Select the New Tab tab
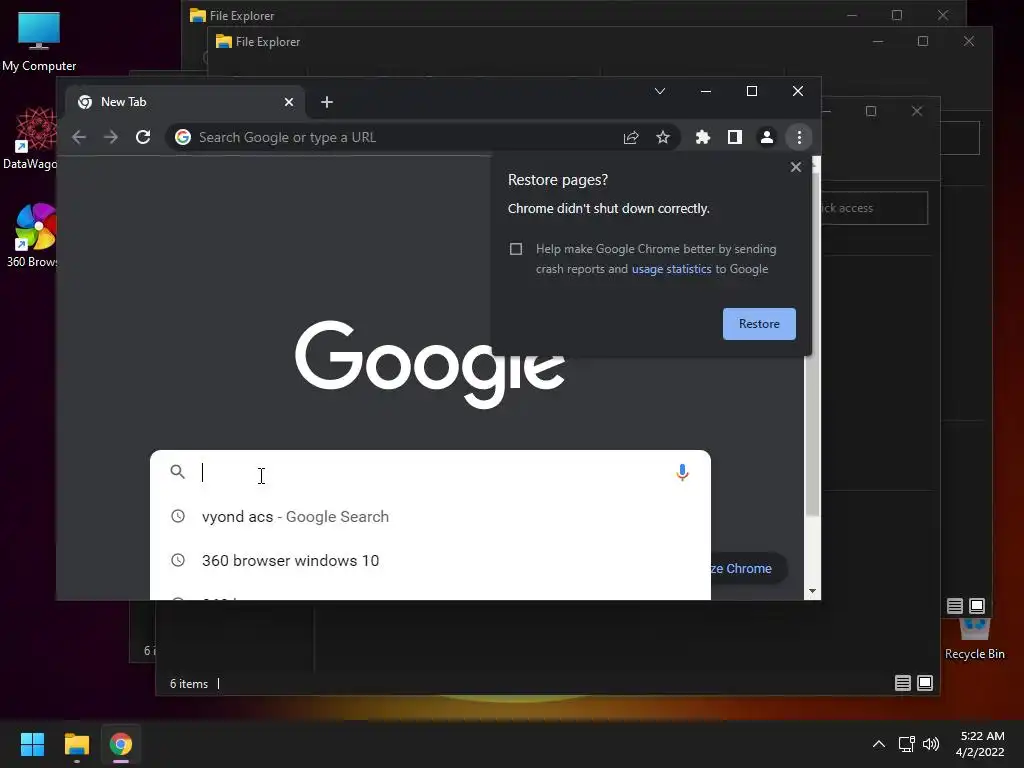The image size is (1024, 768). tap(185, 102)
